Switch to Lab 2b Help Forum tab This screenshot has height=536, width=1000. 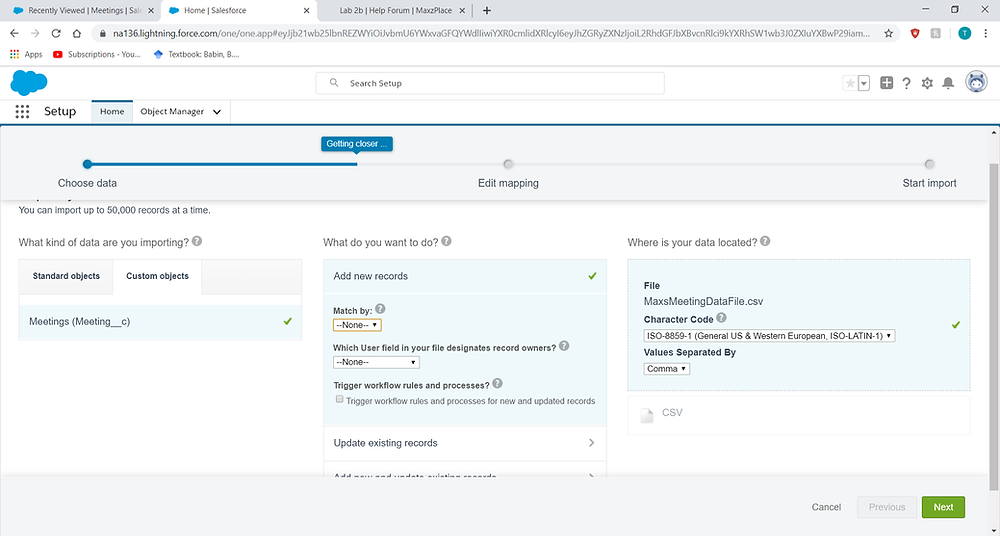pyautogui.click(x=395, y=10)
